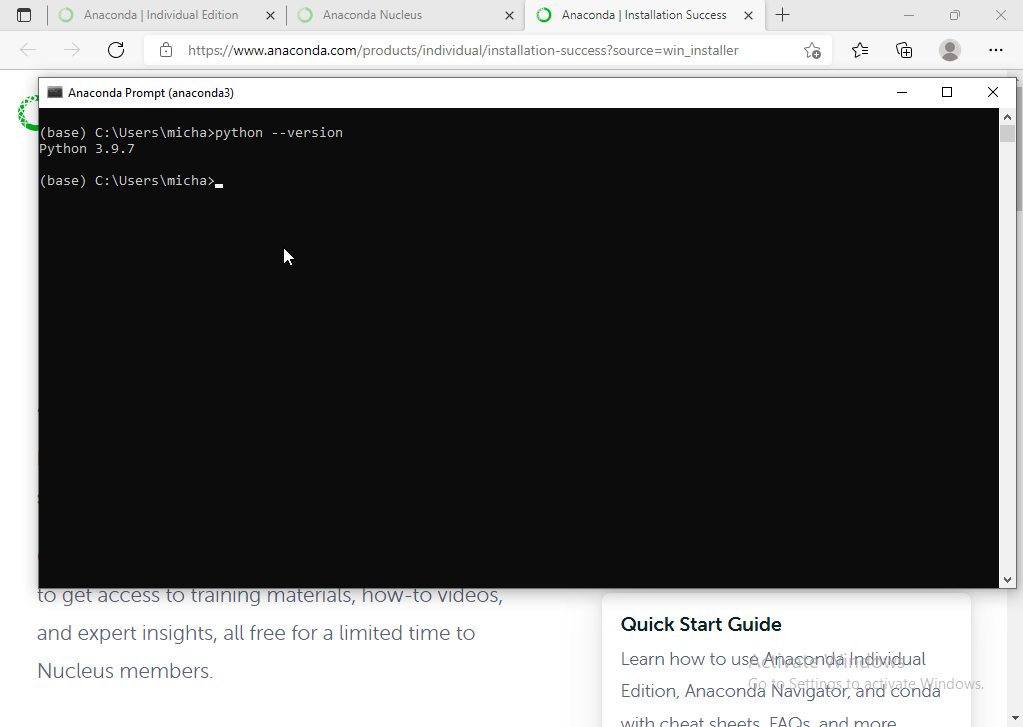Click scroll down arrow in Anaconda Prompt
The height and width of the screenshot is (727, 1023).
click(x=1007, y=580)
